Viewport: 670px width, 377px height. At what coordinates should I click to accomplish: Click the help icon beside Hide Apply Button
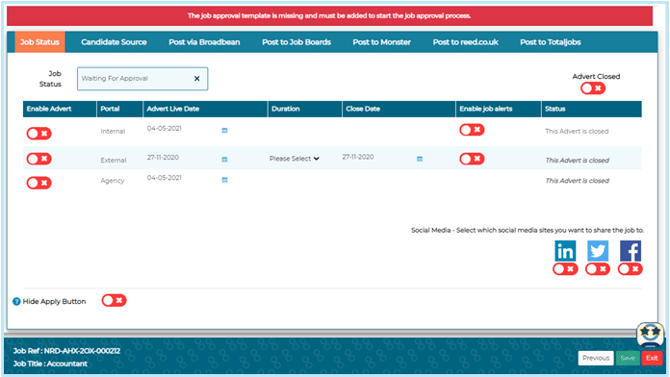click(16, 301)
